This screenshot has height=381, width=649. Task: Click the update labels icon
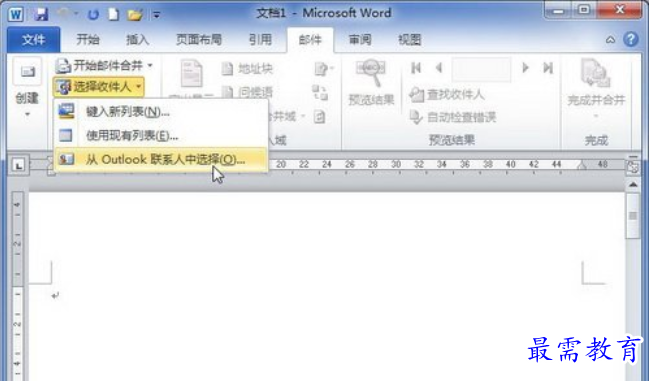tap(320, 117)
